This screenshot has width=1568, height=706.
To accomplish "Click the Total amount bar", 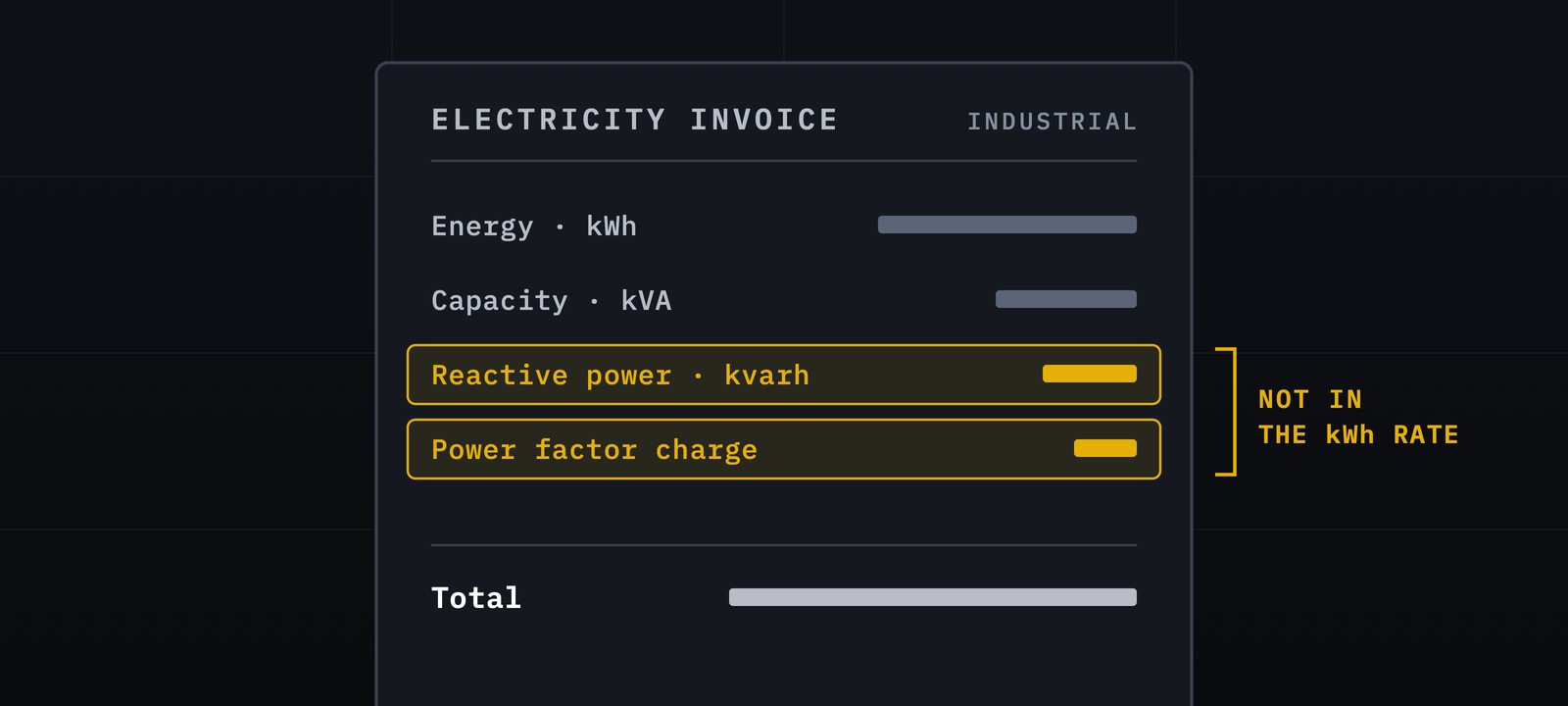I will 933,597.
